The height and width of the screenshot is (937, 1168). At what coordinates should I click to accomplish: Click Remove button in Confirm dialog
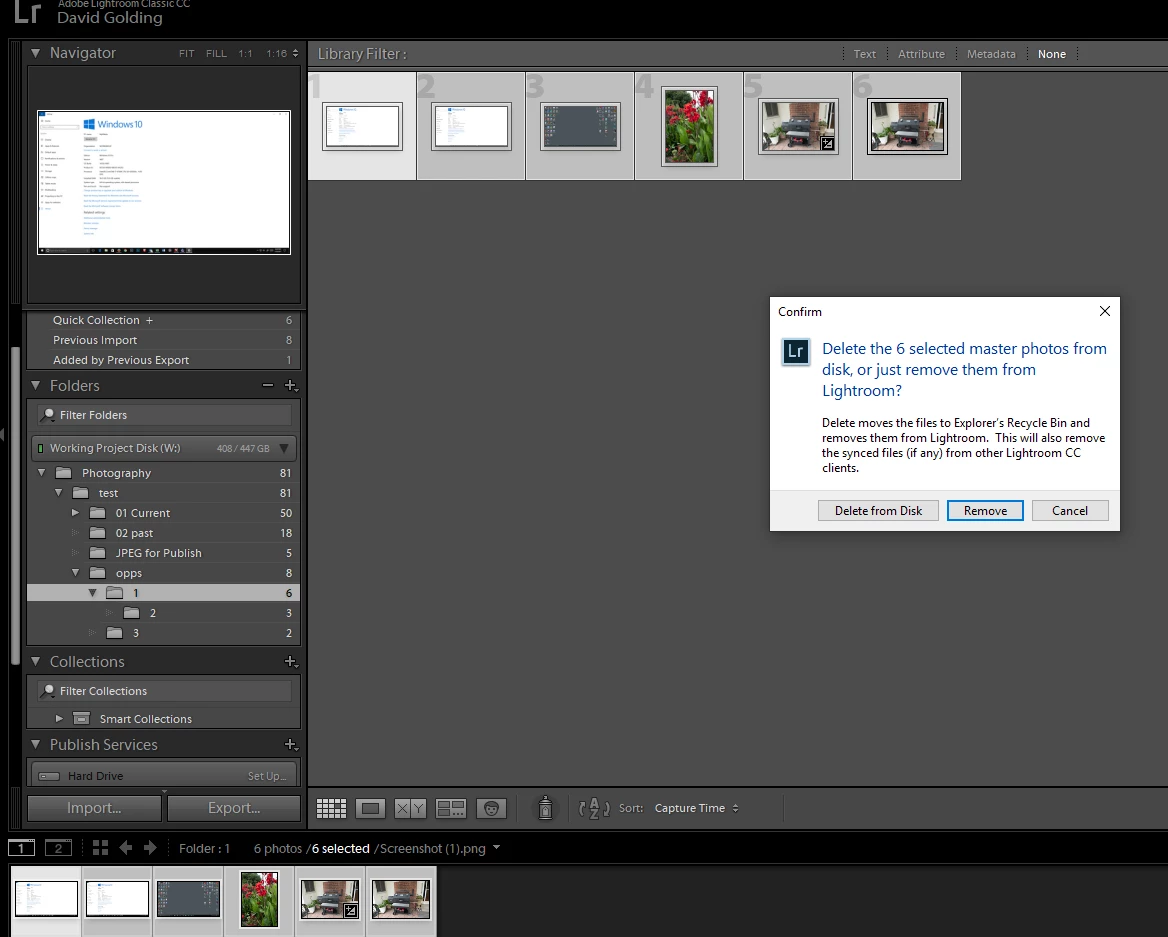[985, 510]
